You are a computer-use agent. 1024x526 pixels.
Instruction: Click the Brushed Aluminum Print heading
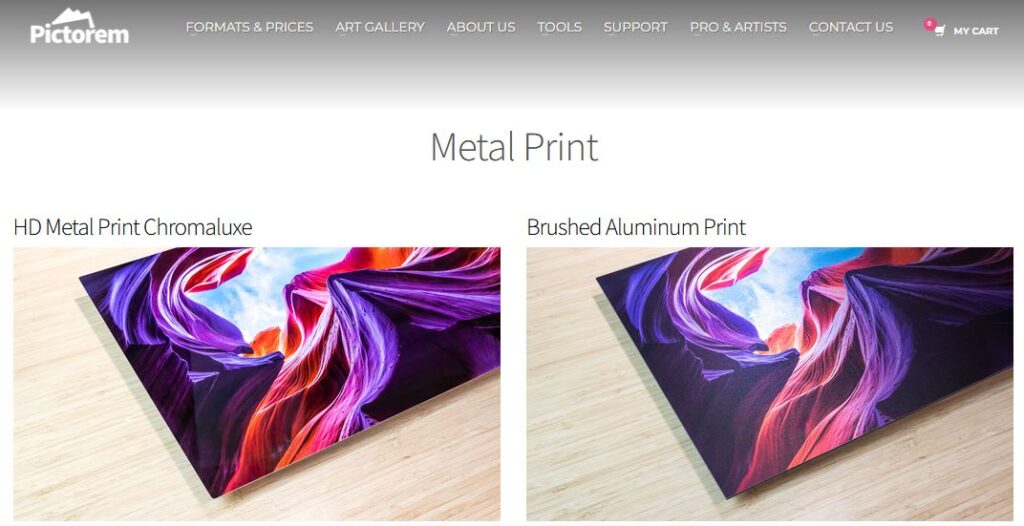636,227
